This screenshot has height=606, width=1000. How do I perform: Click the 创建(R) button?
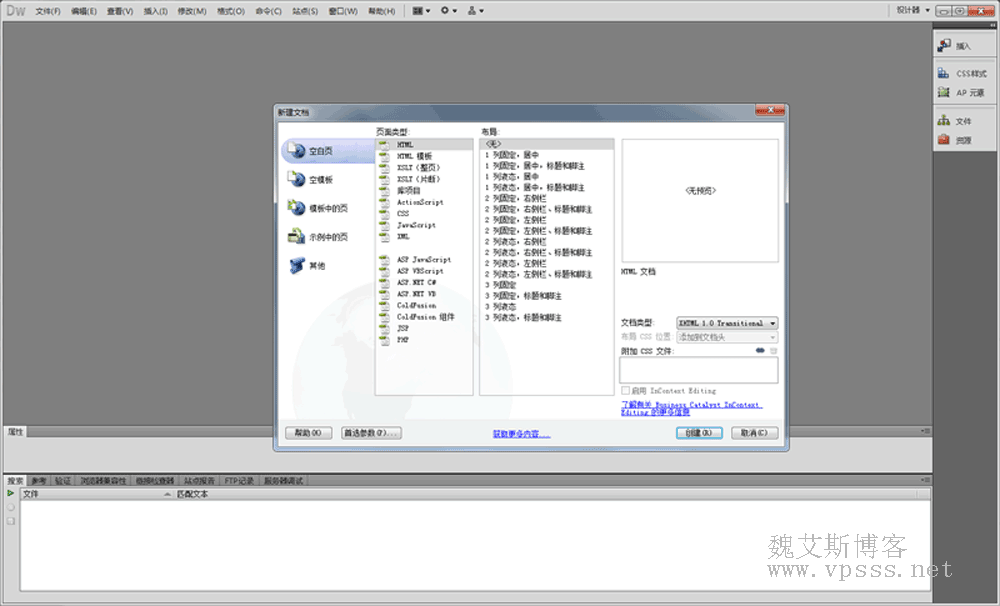(x=698, y=433)
